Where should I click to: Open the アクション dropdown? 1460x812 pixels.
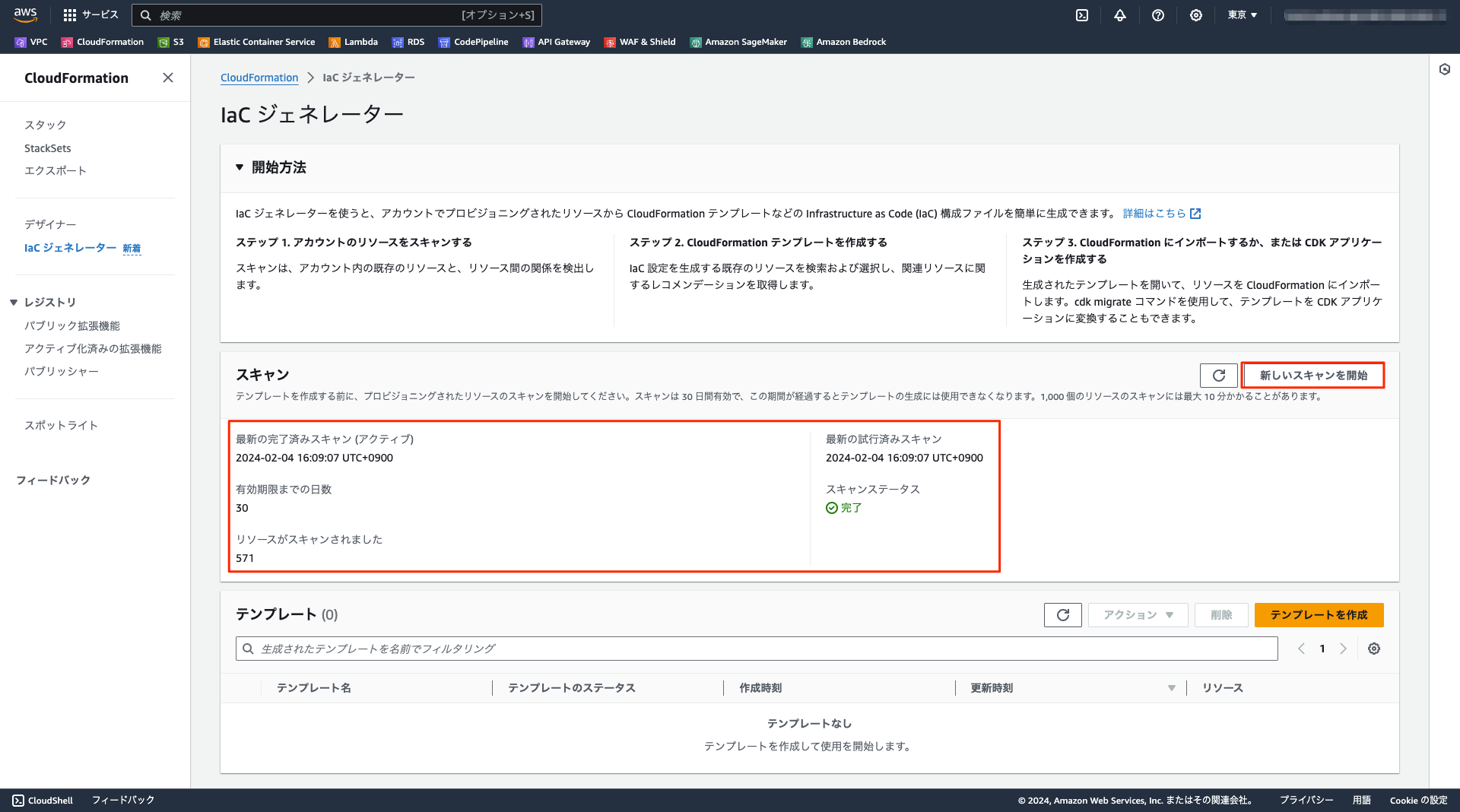pos(1138,615)
